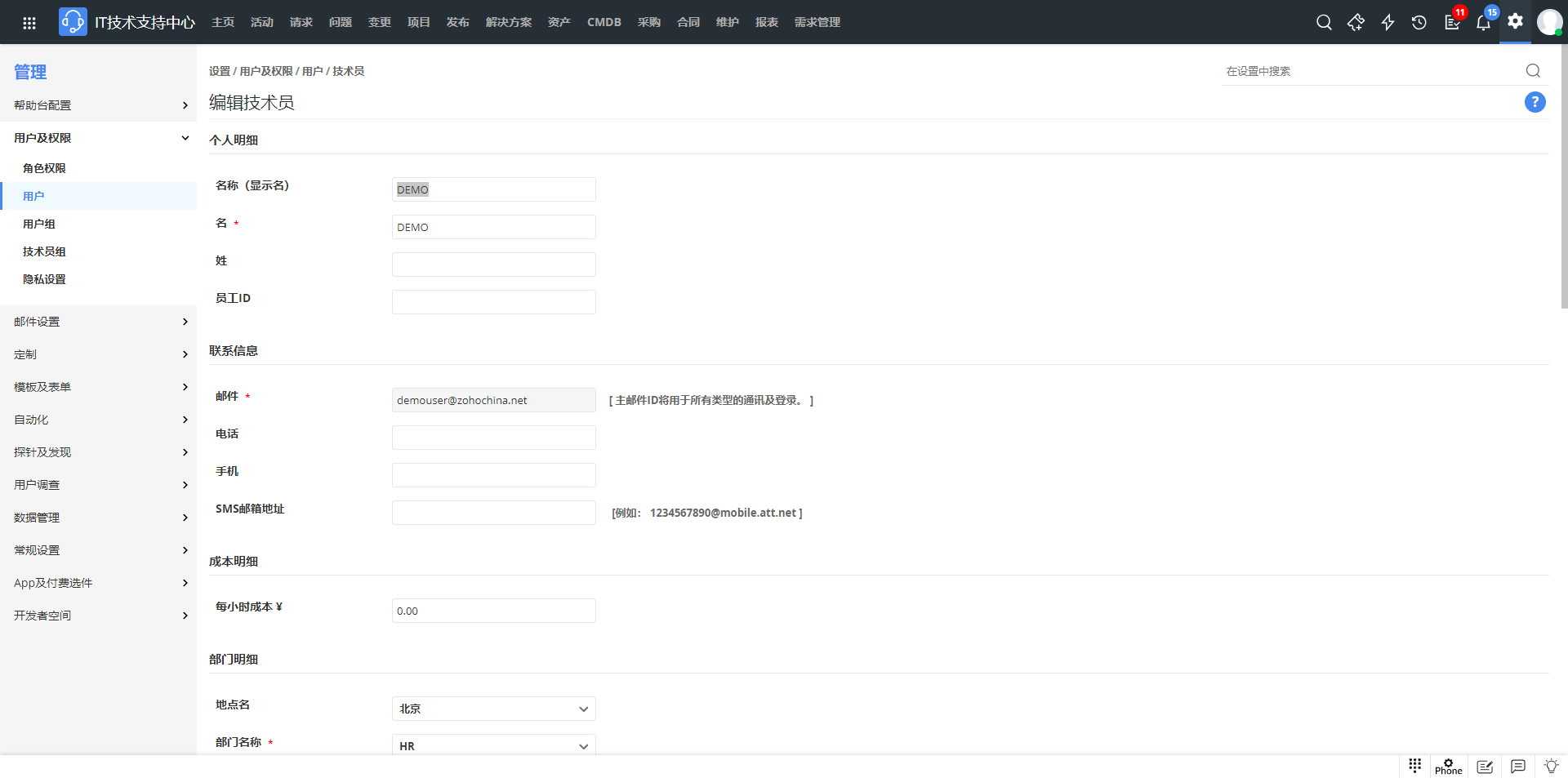
Task: Open the 请求 menu
Action: pyautogui.click(x=301, y=22)
